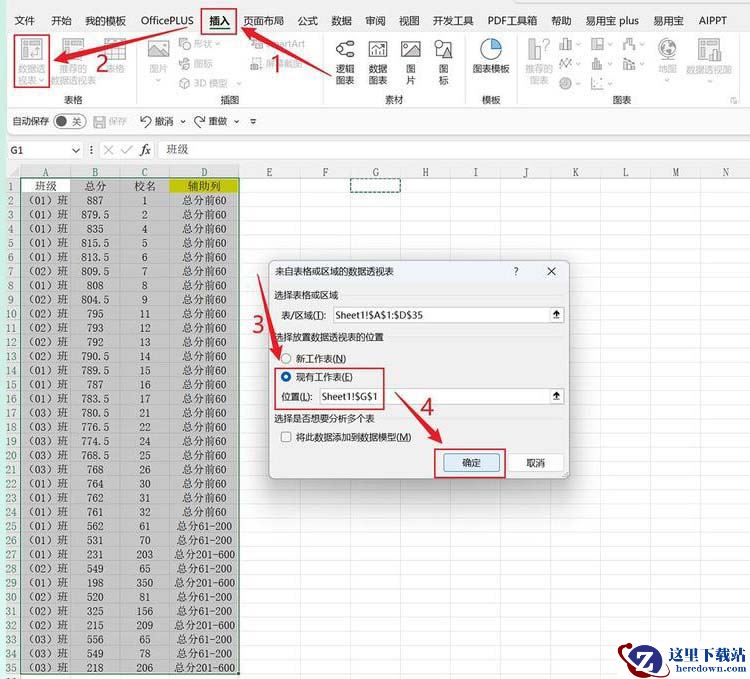Toggle the 自动保存 autosave switch
The width and height of the screenshot is (750, 679).
[x=69, y=121]
